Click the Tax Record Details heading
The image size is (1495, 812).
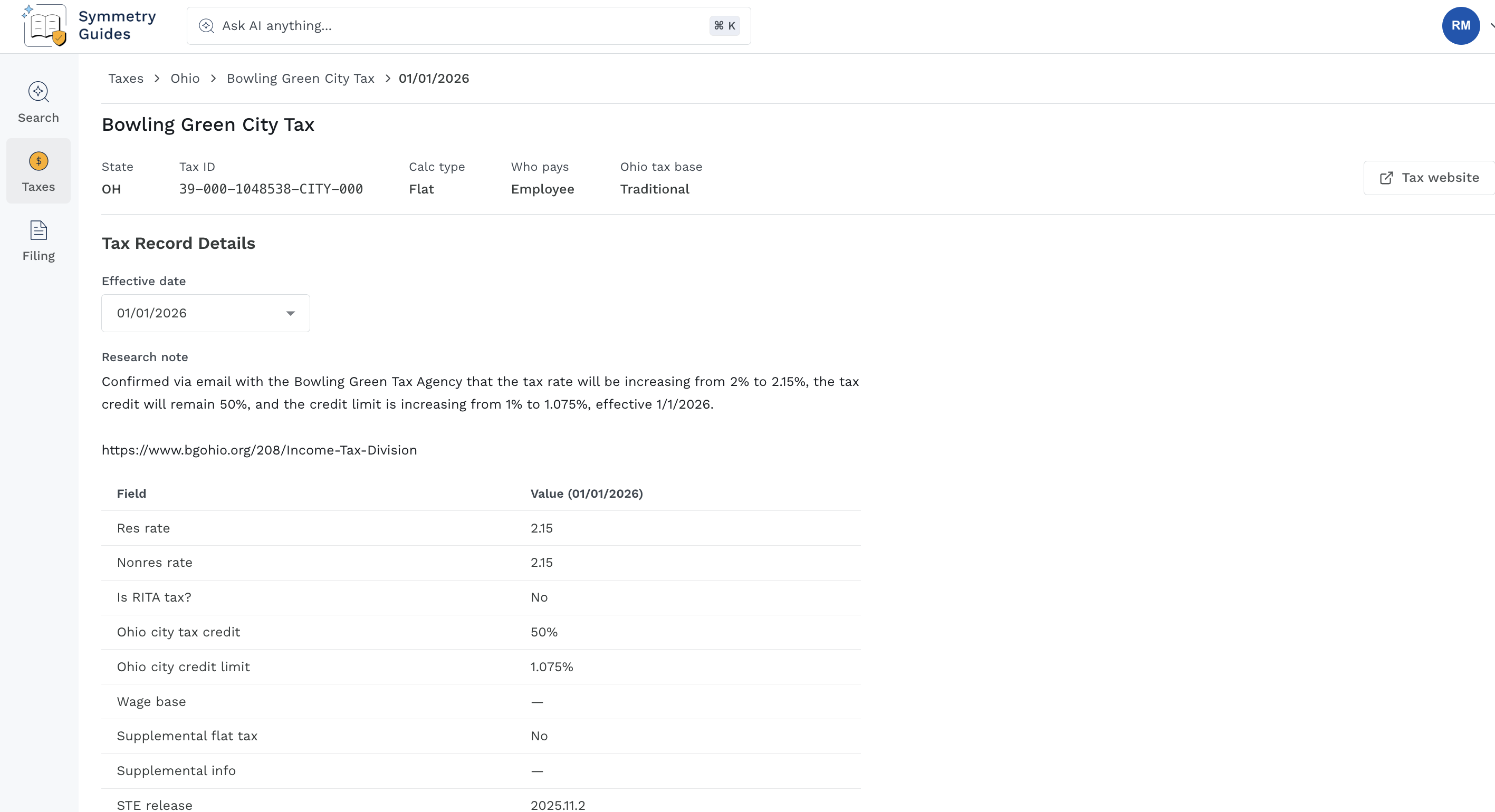(x=178, y=243)
